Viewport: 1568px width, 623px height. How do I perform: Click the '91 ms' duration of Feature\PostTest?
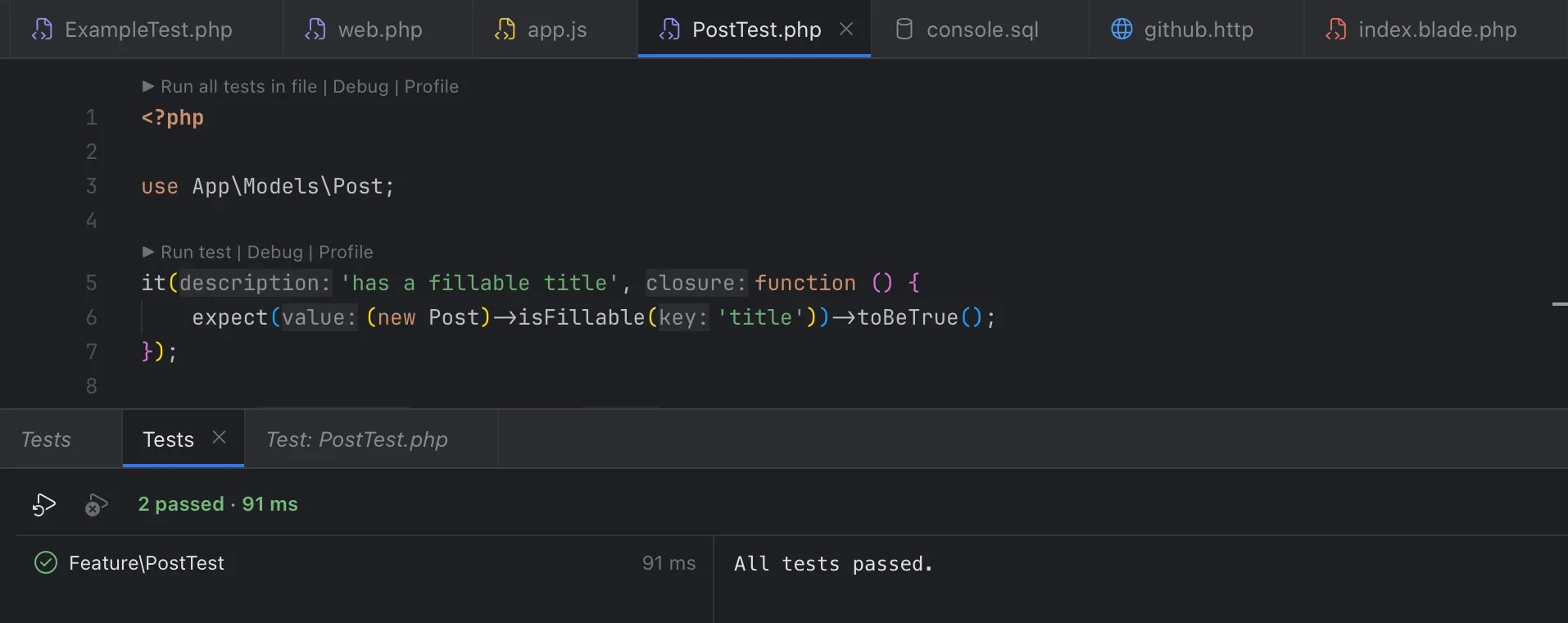[668, 563]
